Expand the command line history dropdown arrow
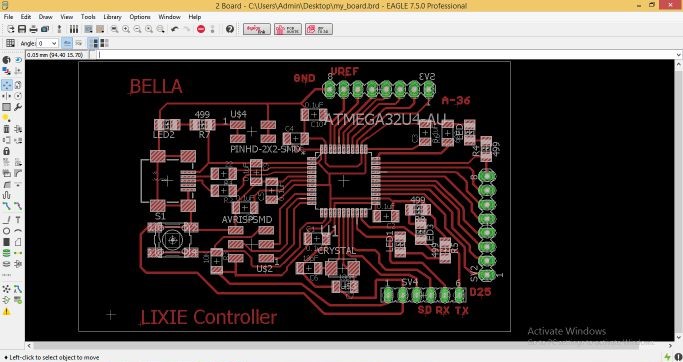The width and height of the screenshot is (683, 362). click(x=678, y=55)
